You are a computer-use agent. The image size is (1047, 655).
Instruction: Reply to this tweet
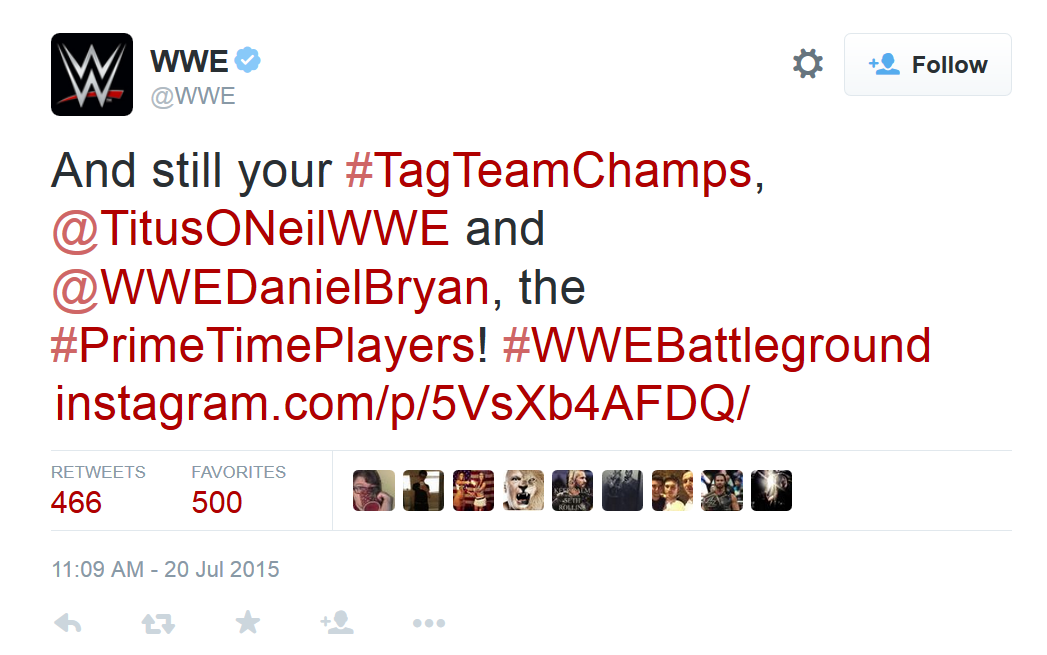tap(67, 623)
